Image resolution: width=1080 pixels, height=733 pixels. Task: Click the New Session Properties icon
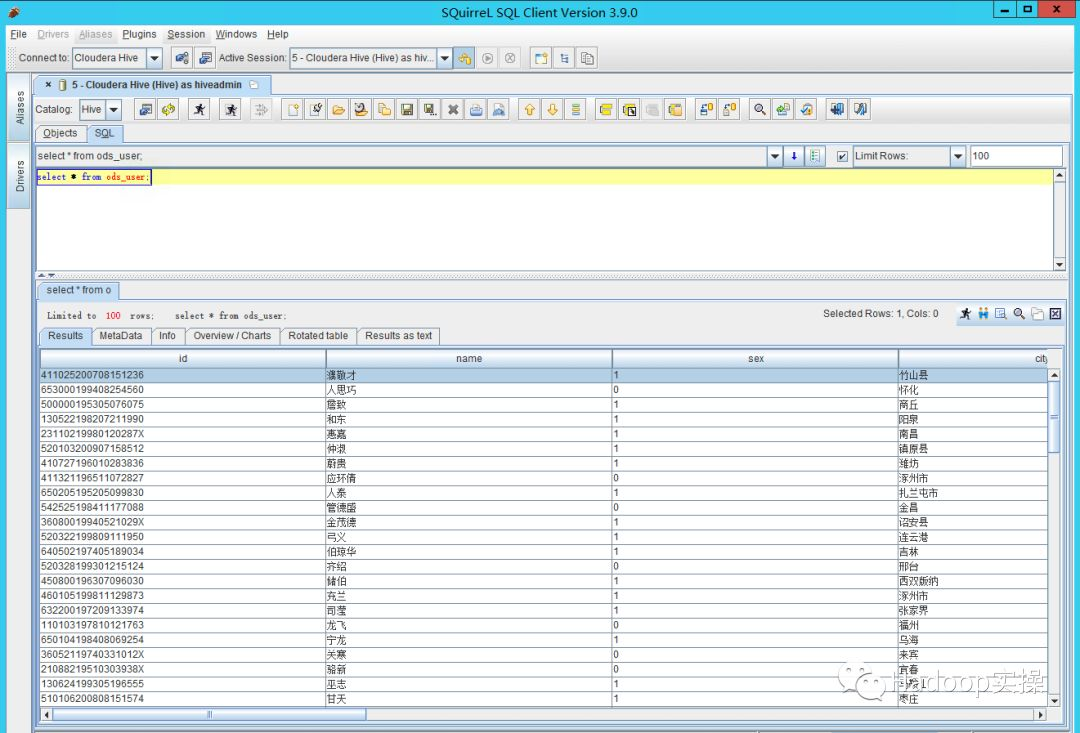[205, 58]
